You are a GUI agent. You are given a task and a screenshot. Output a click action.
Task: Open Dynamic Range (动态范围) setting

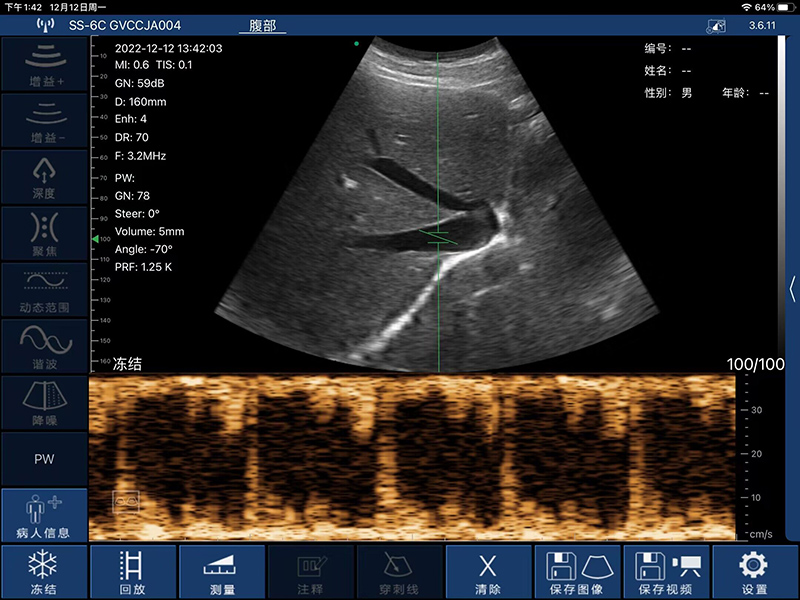coord(44,290)
